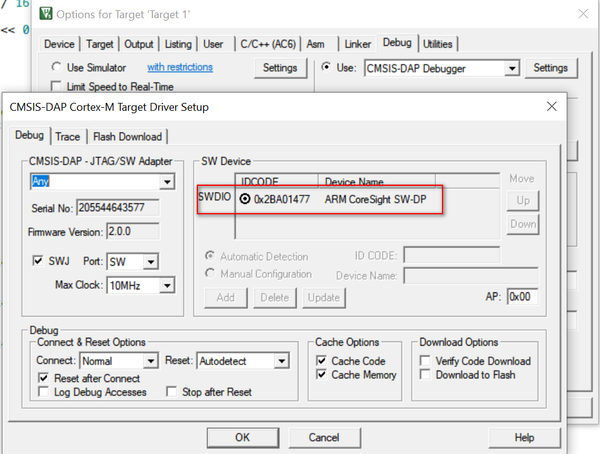Viewport: 600px width, 454px height.
Task: Select the Debug tab in Options window
Action: (397, 42)
